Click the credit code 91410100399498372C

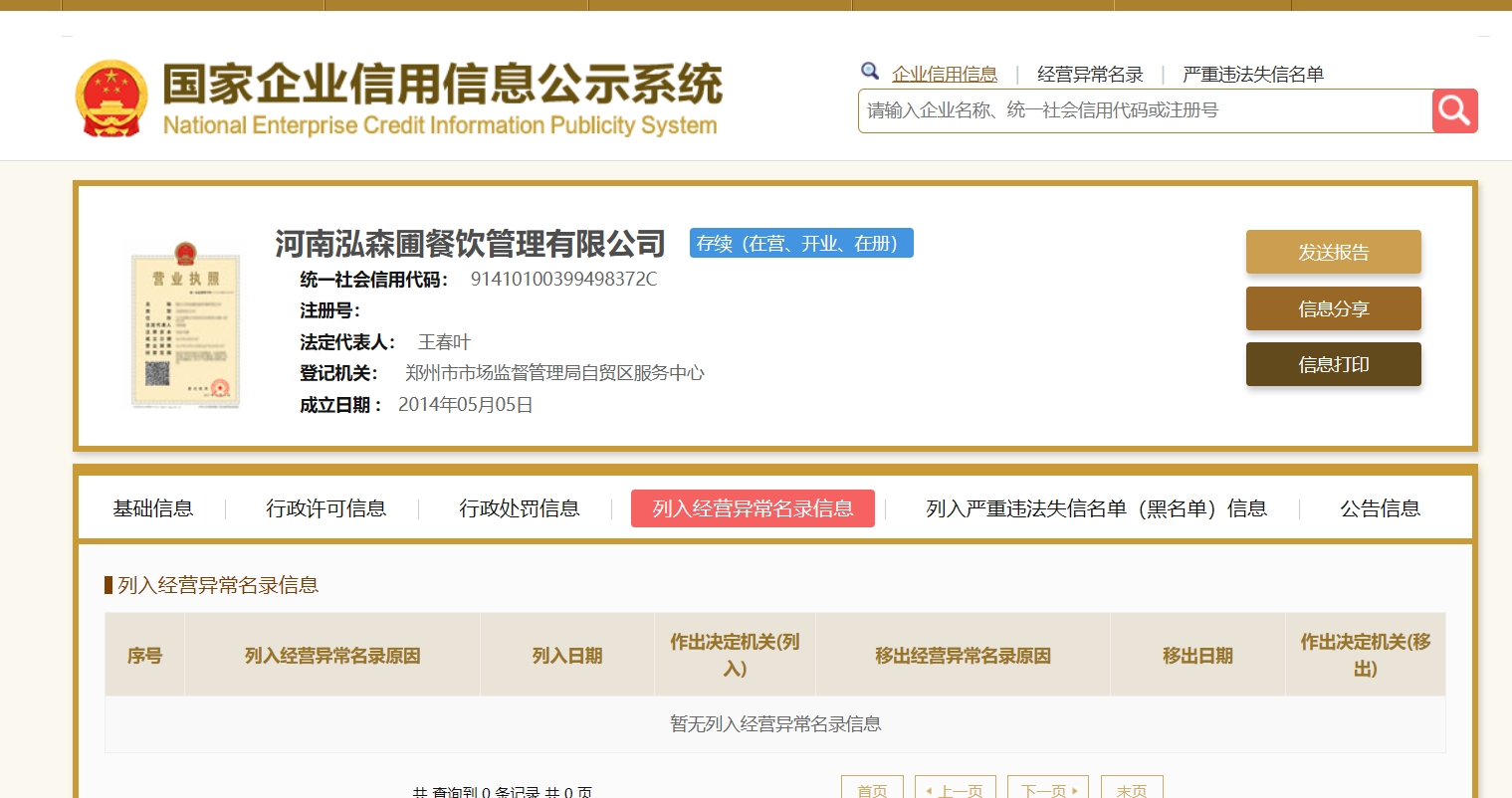point(564,280)
